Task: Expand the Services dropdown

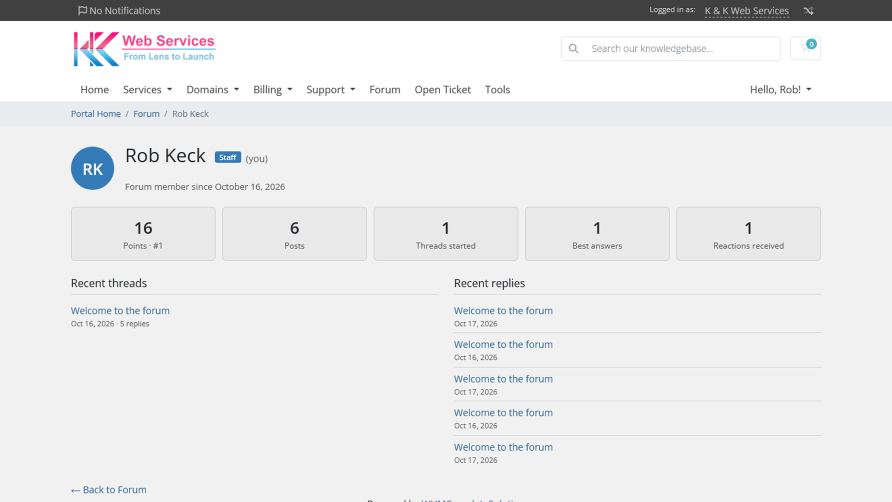Action: point(147,89)
